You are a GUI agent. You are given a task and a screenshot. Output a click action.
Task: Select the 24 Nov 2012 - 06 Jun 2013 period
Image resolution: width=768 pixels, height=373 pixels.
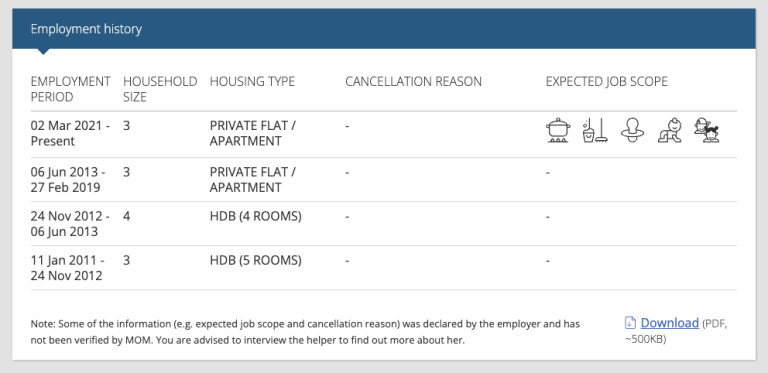(70, 224)
